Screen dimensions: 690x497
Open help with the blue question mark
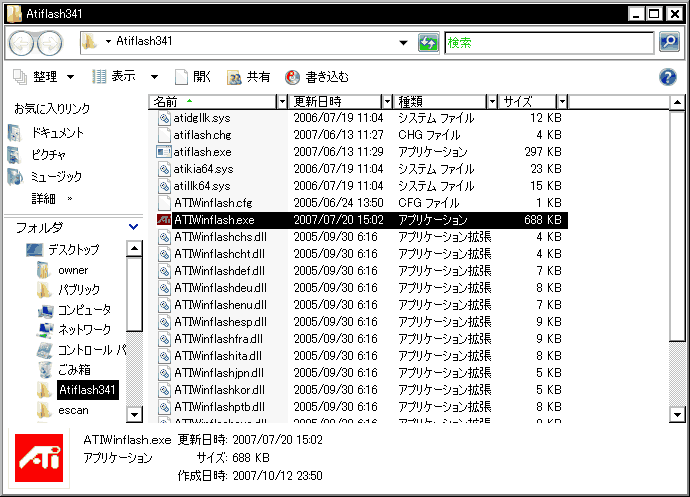tap(668, 77)
